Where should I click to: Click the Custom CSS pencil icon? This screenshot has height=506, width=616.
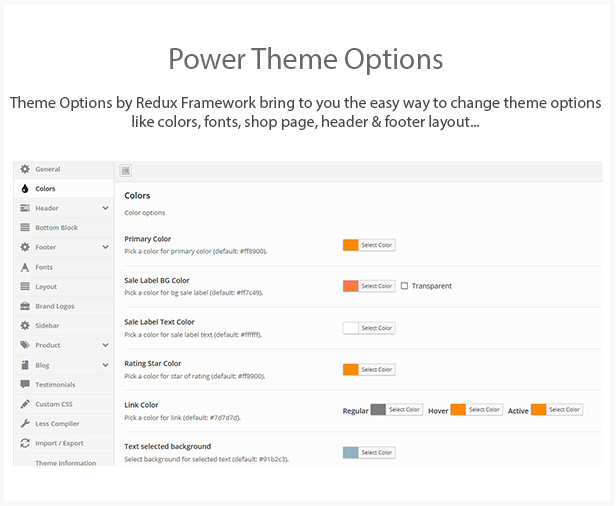click(25, 404)
